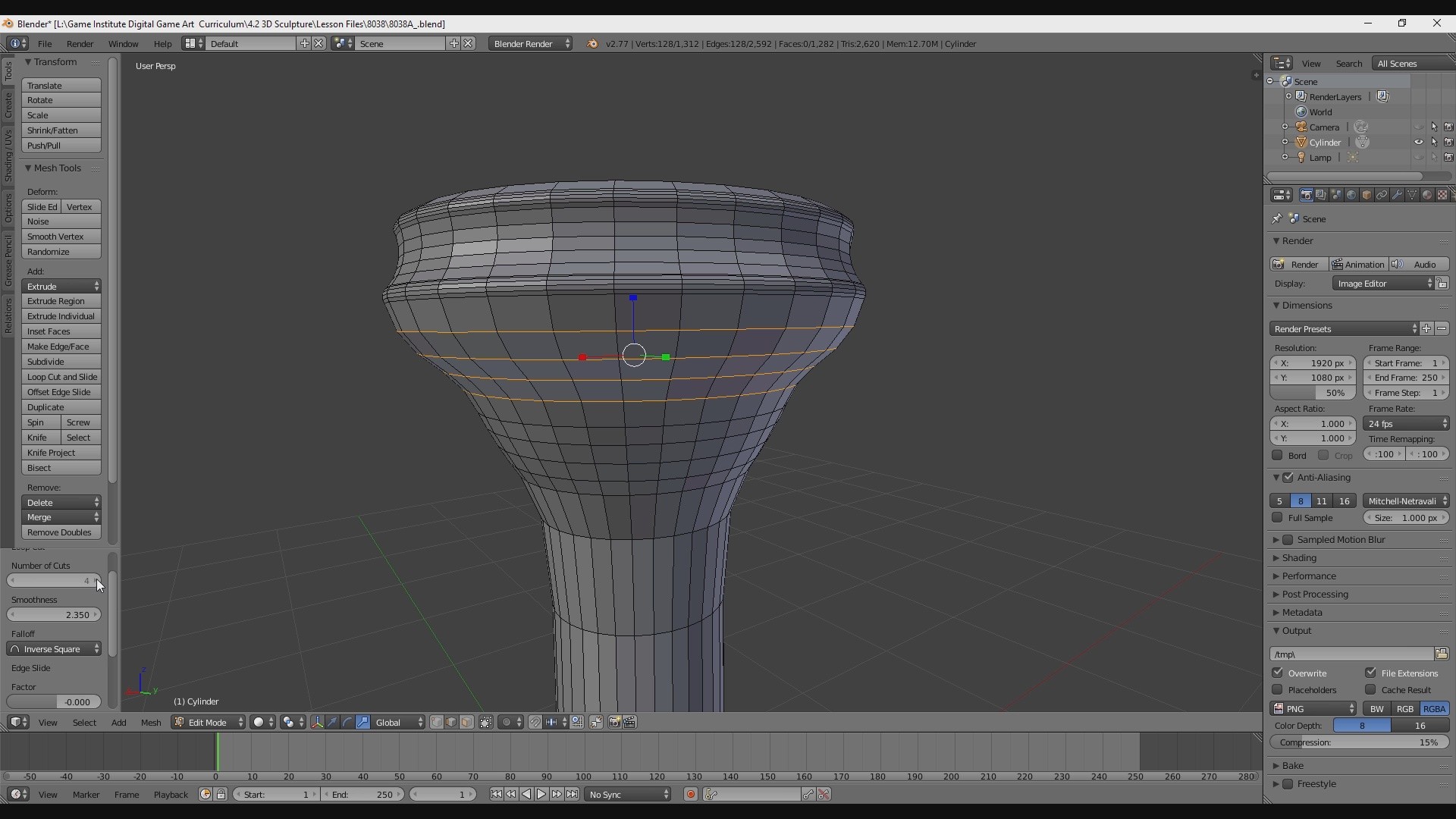Expand the Cylinder tree item in outliner
The height and width of the screenshot is (819, 1456).
pos(1285,143)
